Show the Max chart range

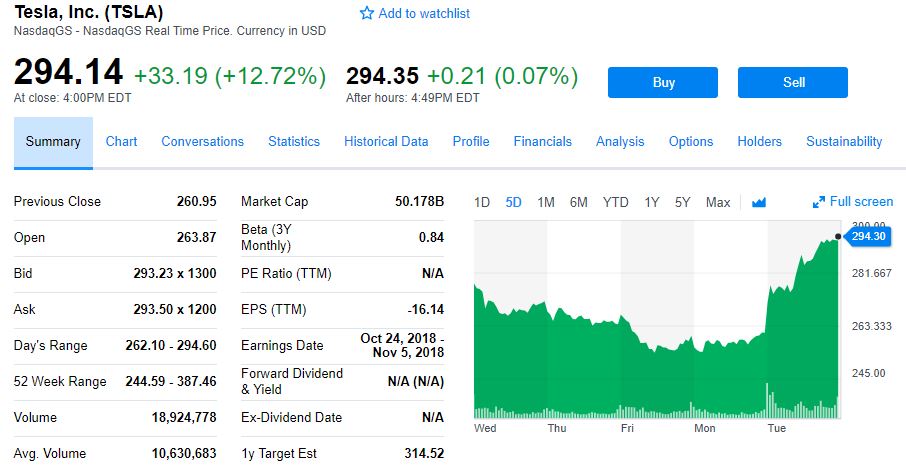click(718, 202)
